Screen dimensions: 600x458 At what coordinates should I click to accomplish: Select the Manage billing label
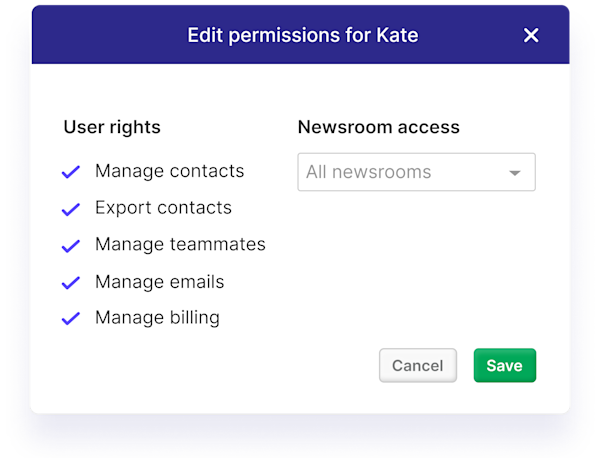pos(157,318)
